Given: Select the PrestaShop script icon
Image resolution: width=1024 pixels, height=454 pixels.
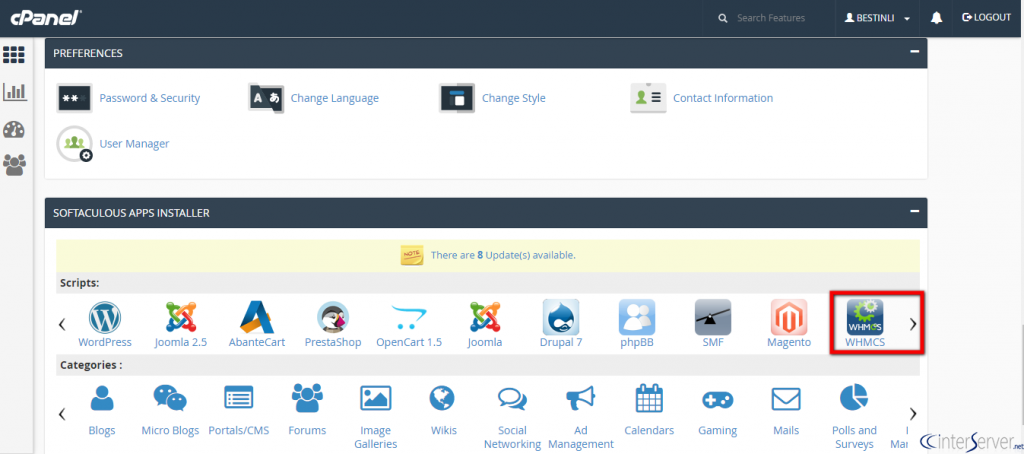Looking at the screenshot, I should click(x=333, y=317).
